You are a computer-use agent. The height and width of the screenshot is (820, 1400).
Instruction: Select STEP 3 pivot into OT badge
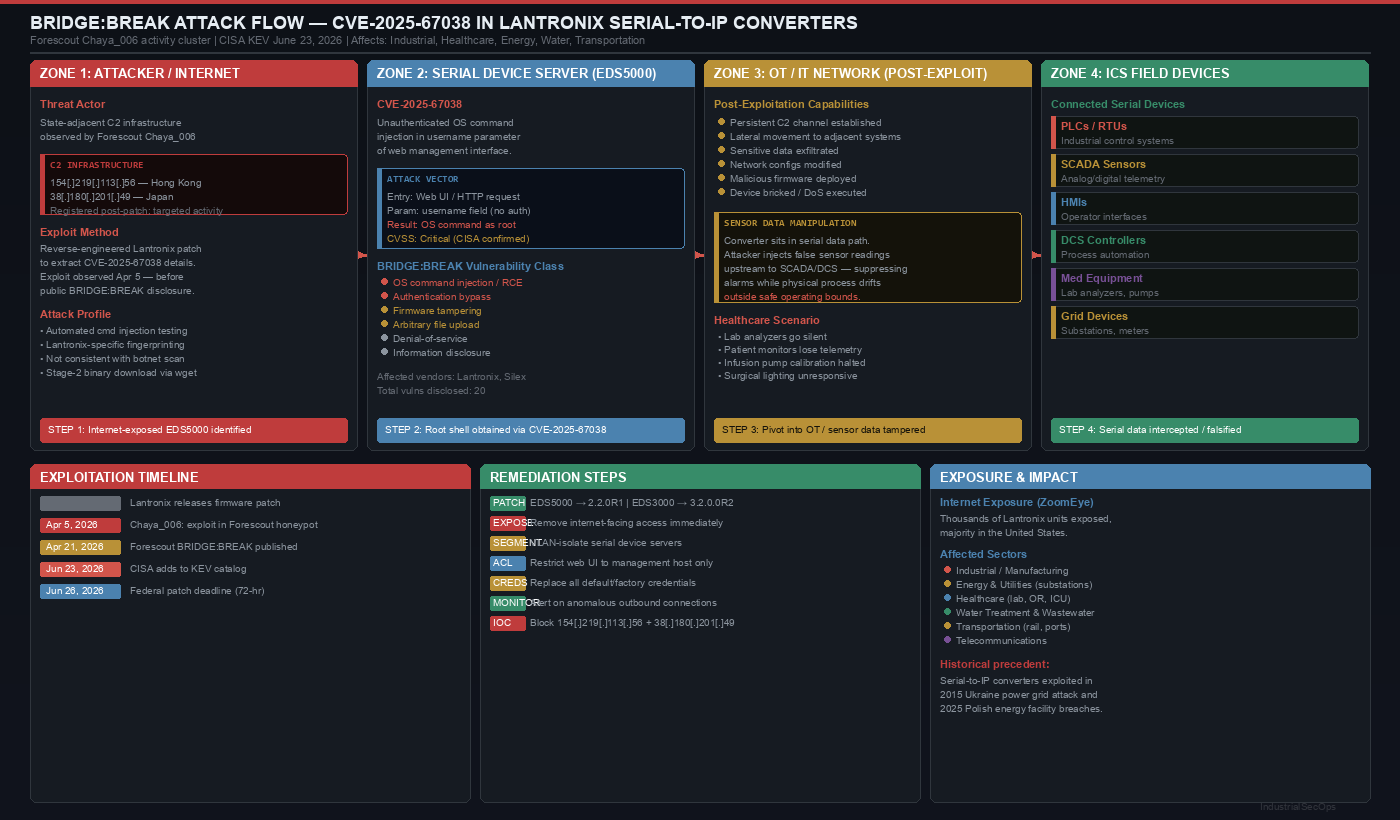click(868, 430)
